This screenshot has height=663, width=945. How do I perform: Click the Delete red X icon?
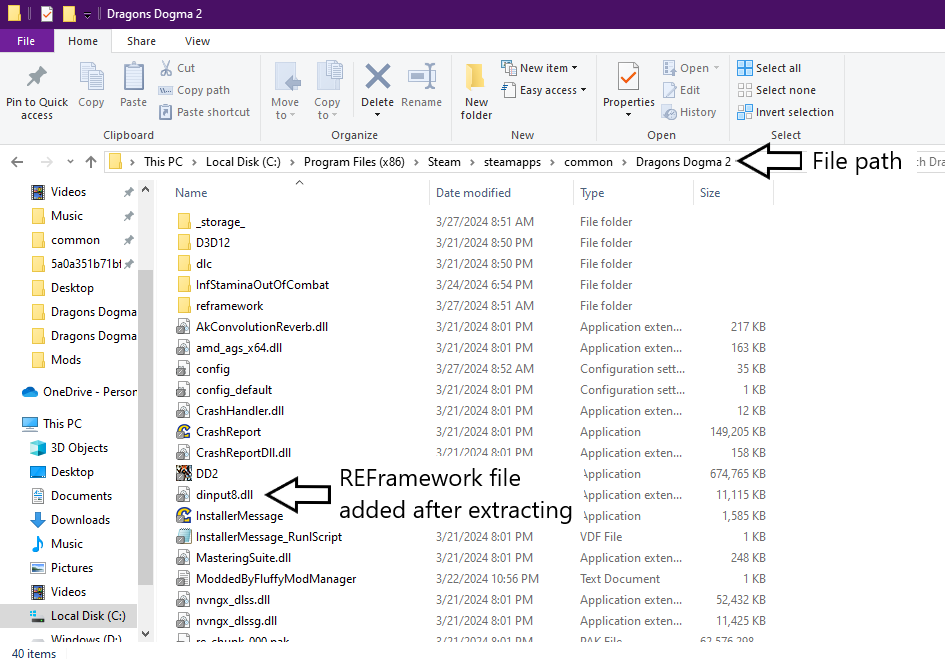pos(378,77)
